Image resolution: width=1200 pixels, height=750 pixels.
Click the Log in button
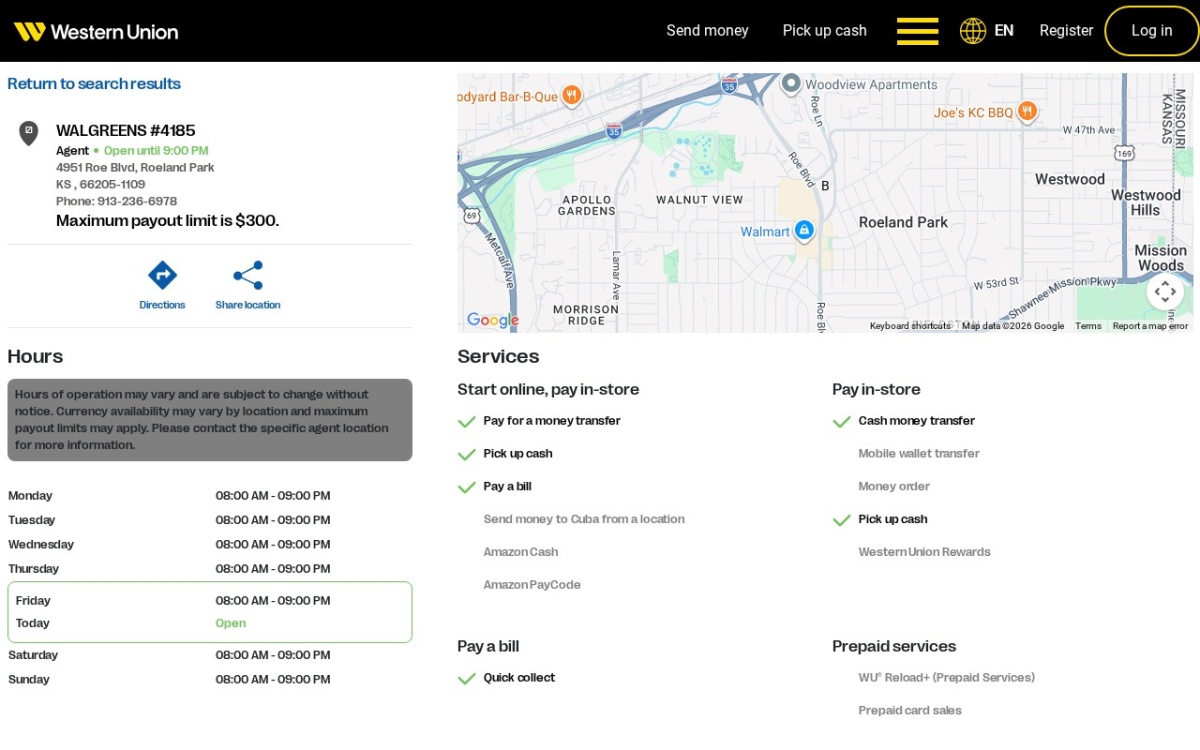pyautogui.click(x=1151, y=31)
